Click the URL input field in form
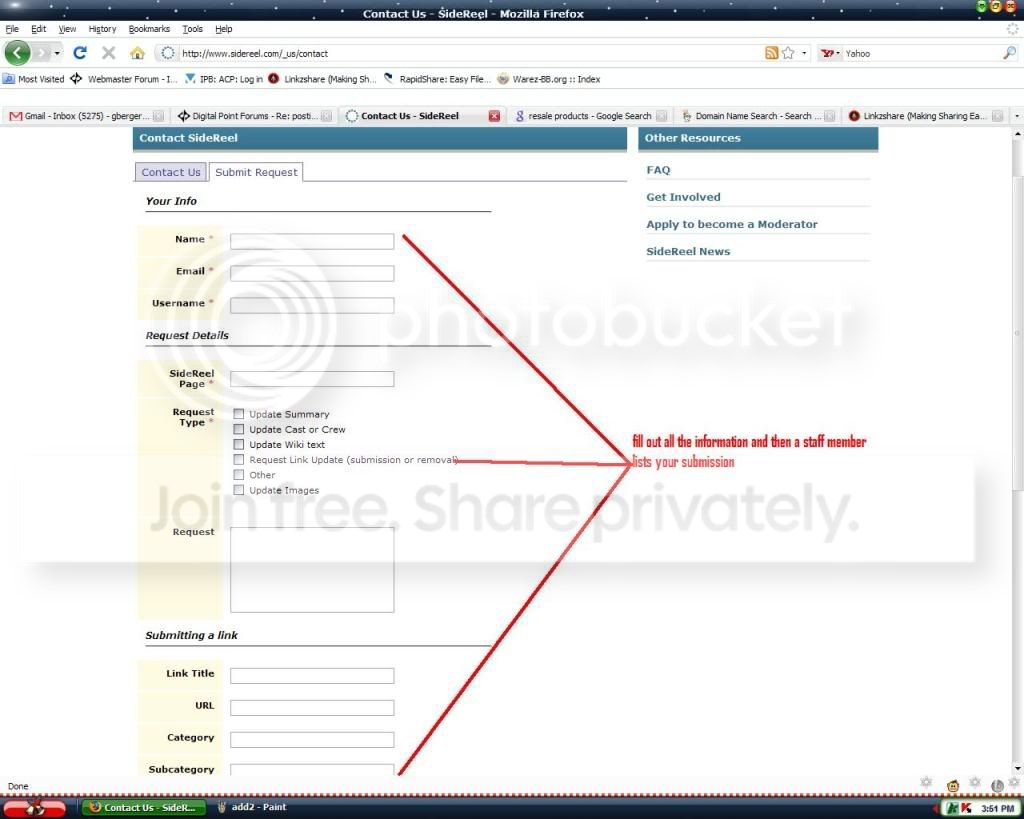Viewport: 1024px width, 819px height. pos(312,707)
